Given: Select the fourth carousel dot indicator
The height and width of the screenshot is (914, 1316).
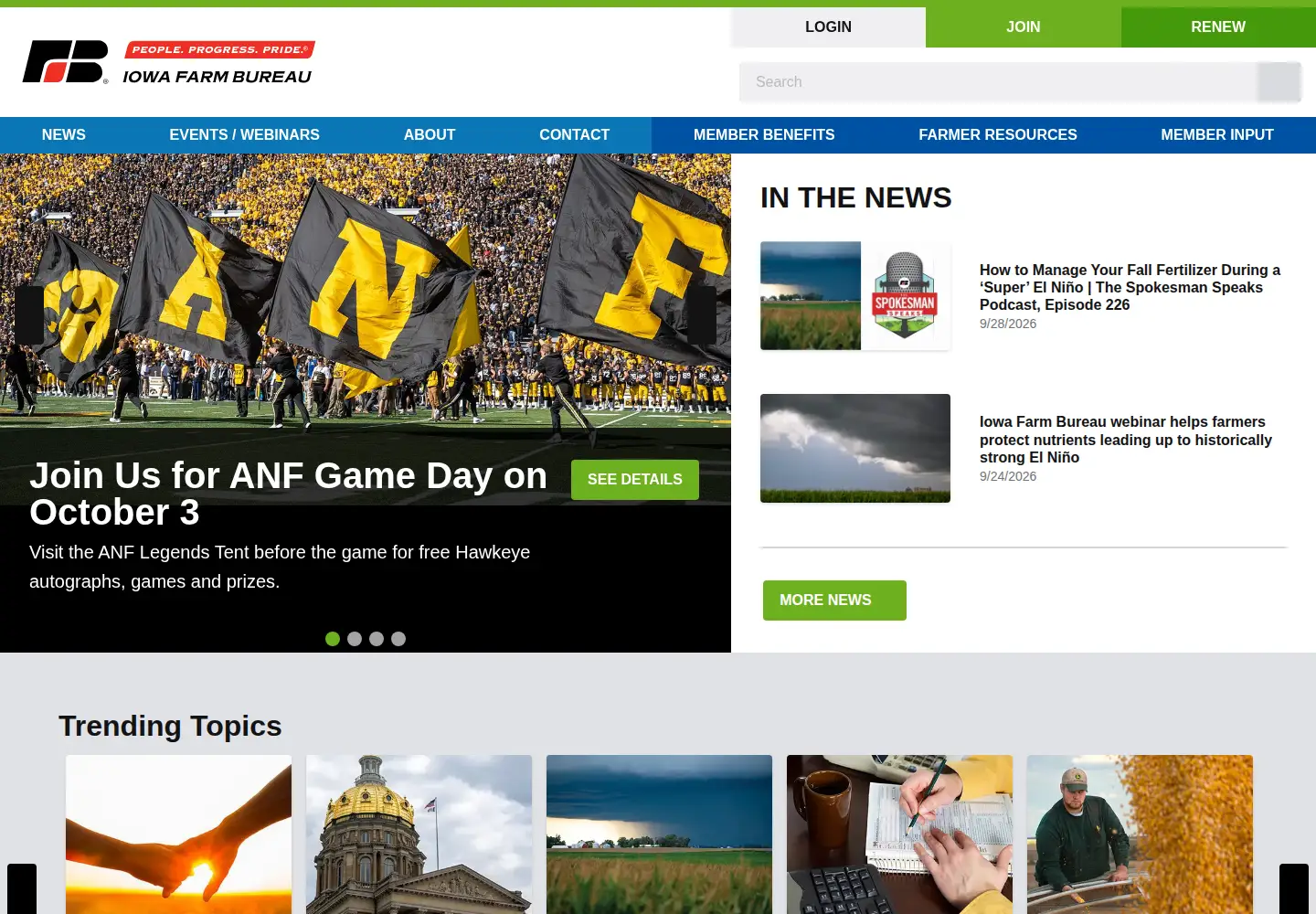Looking at the screenshot, I should tap(398, 639).
